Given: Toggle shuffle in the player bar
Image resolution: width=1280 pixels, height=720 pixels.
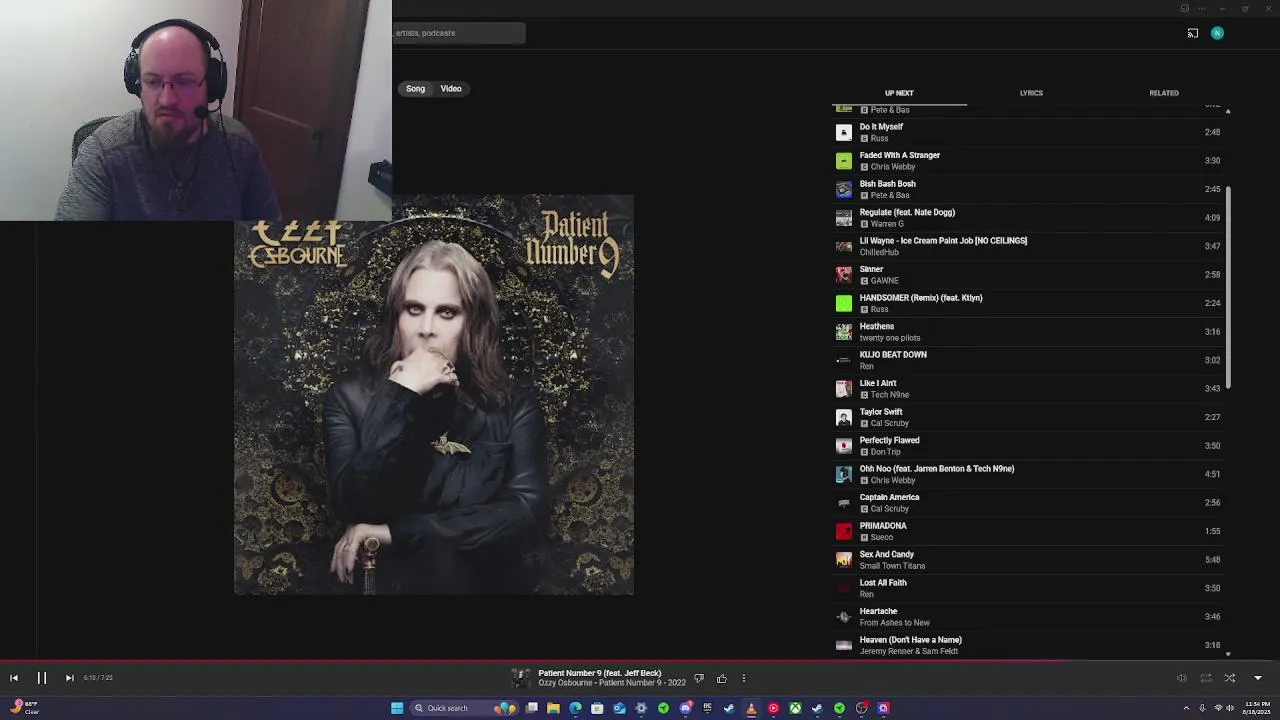Looking at the screenshot, I should 1230,678.
